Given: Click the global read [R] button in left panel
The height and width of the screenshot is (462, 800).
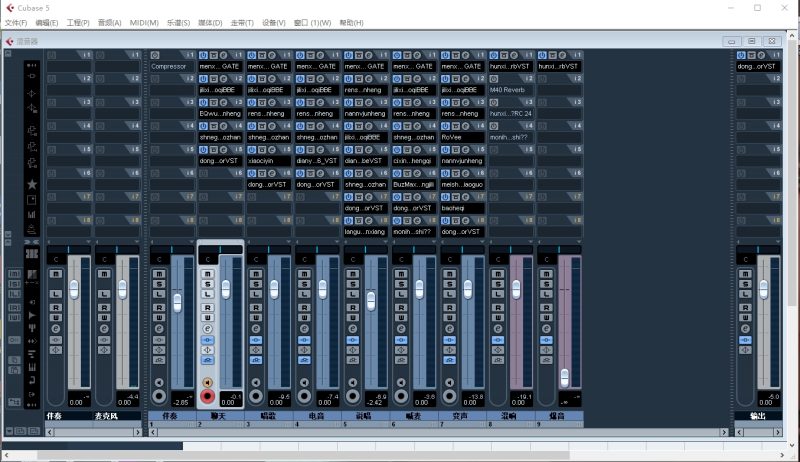Looking at the screenshot, I should click(x=14, y=307).
